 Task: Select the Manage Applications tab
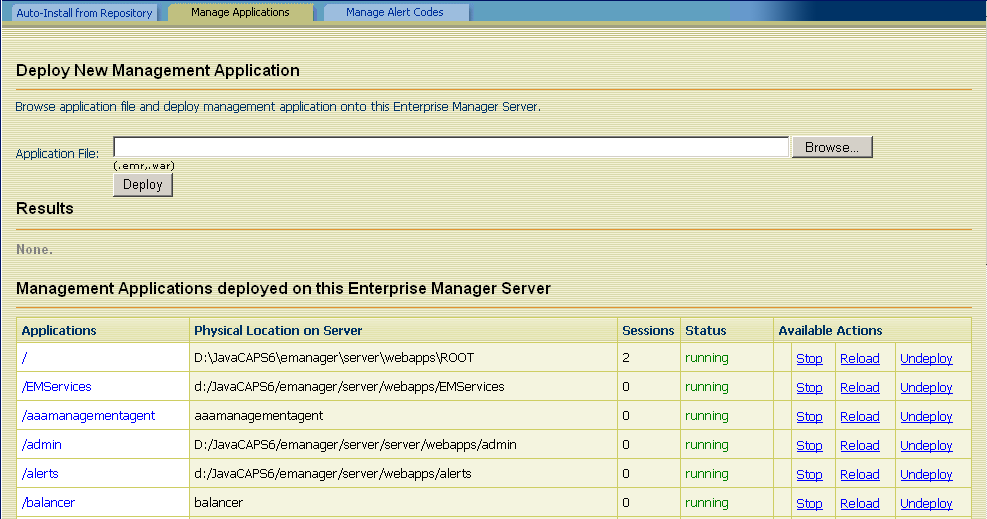(x=240, y=12)
